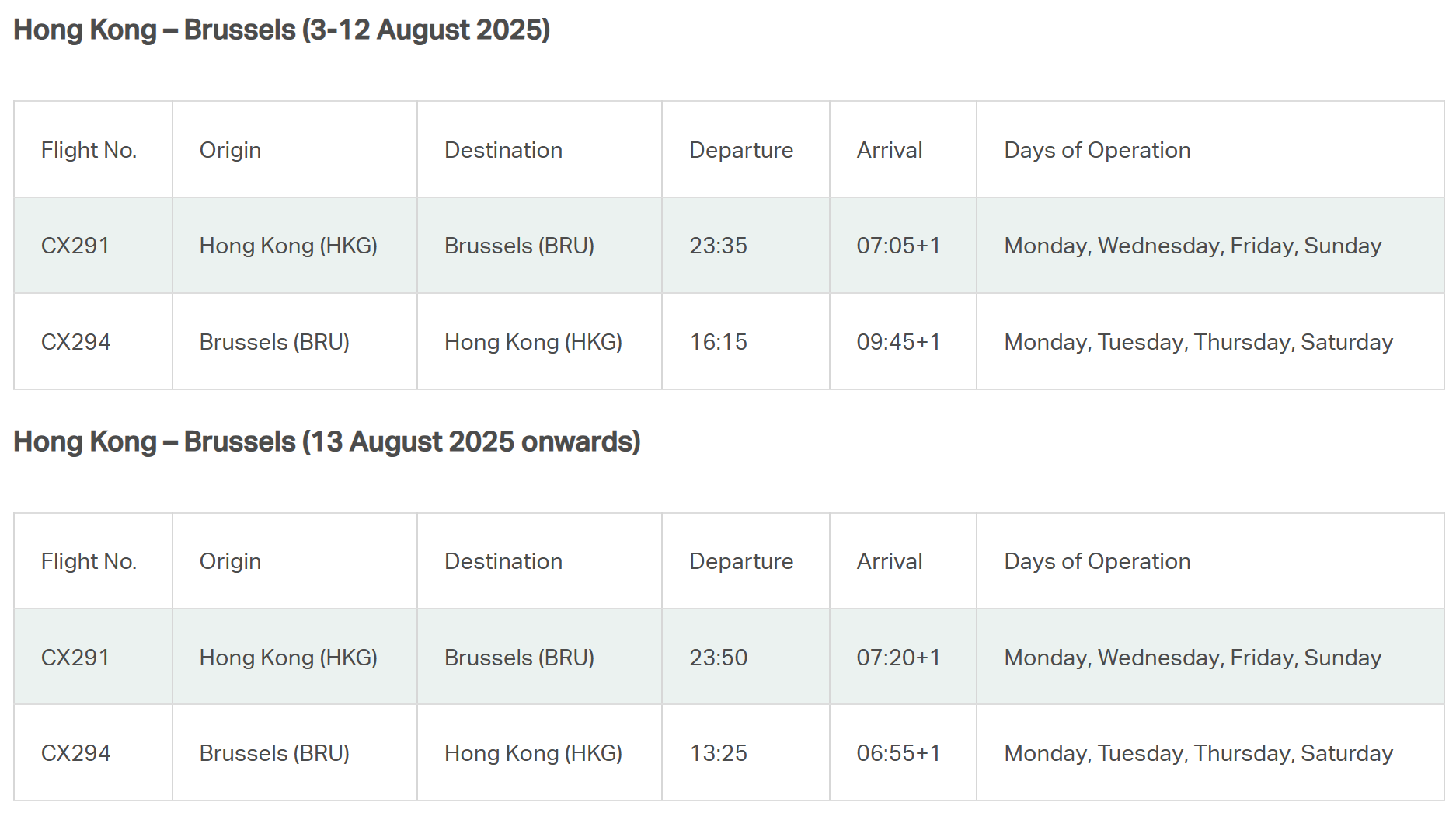This screenshot has height=813, width=1456.
Task: Click Flight No. header in 3-12 August table
Action: click(x=89, y=150)
